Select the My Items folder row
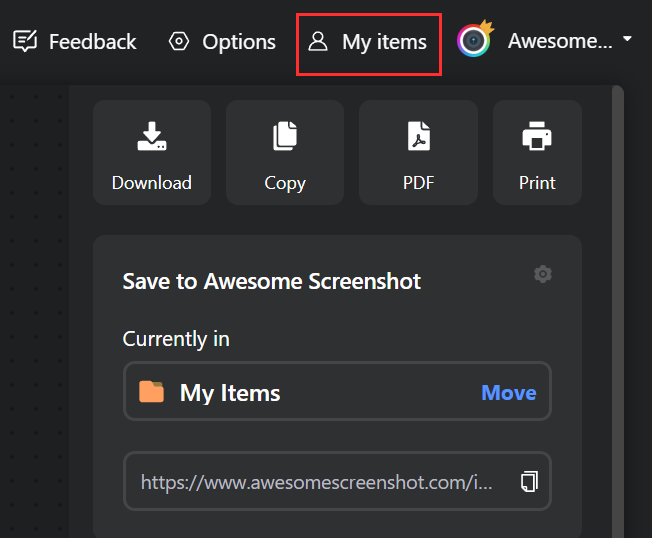 click(337, 391)
